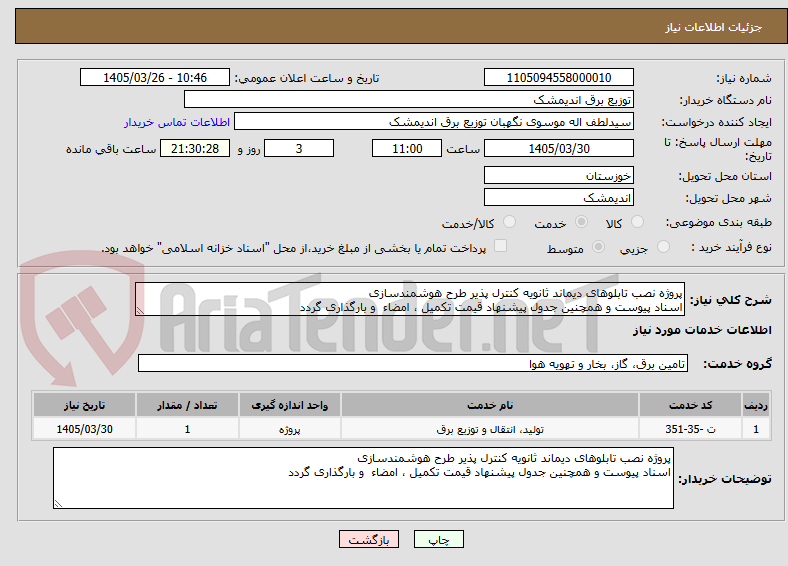This screenshot has width=788, height=566.
Task: Open اطلاعات تماس خریدار link
Action: [177, 122]
